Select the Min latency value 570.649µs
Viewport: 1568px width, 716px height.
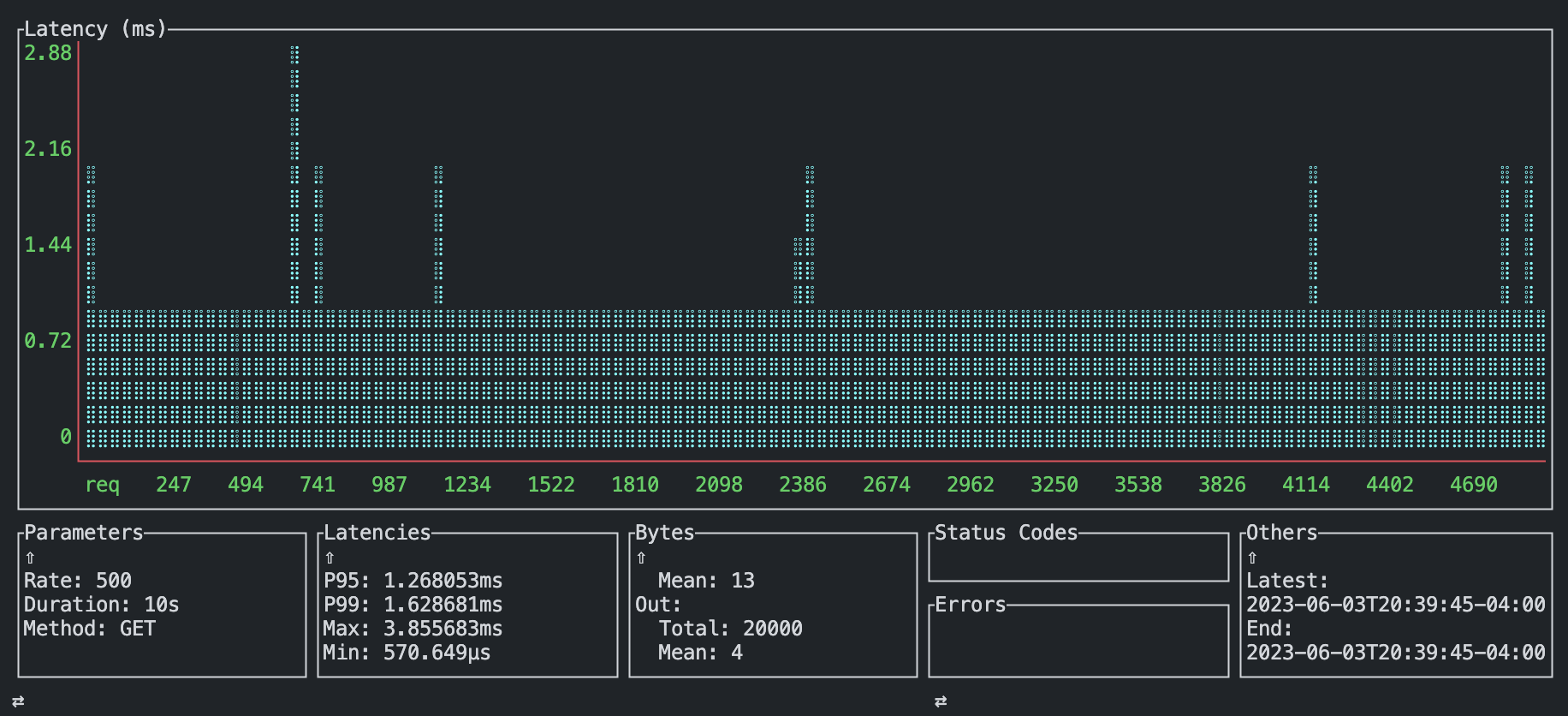click(437, 653)
